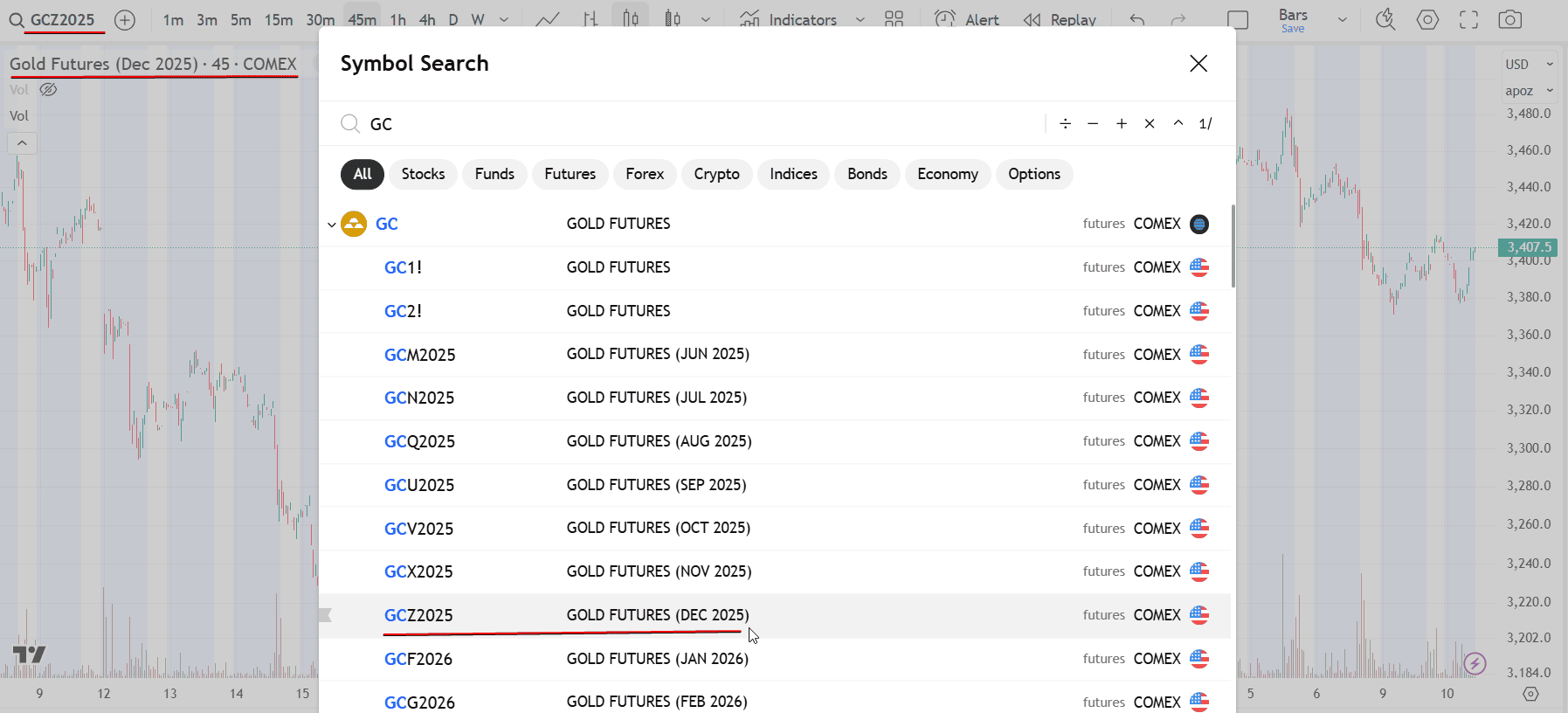Viewport: 1568px width, 713px height.
Task: Select the Crypto filter tab
Action: coord(717,174)
